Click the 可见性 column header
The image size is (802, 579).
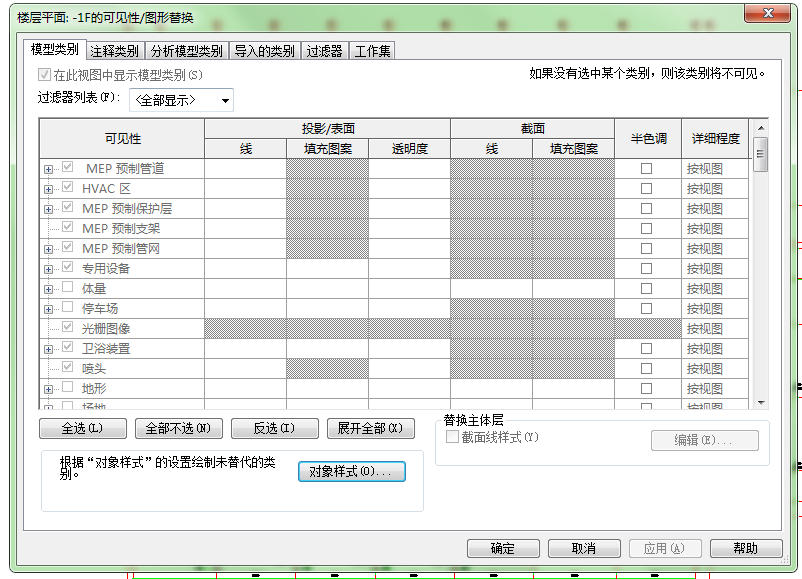click(x=122, y=139)
